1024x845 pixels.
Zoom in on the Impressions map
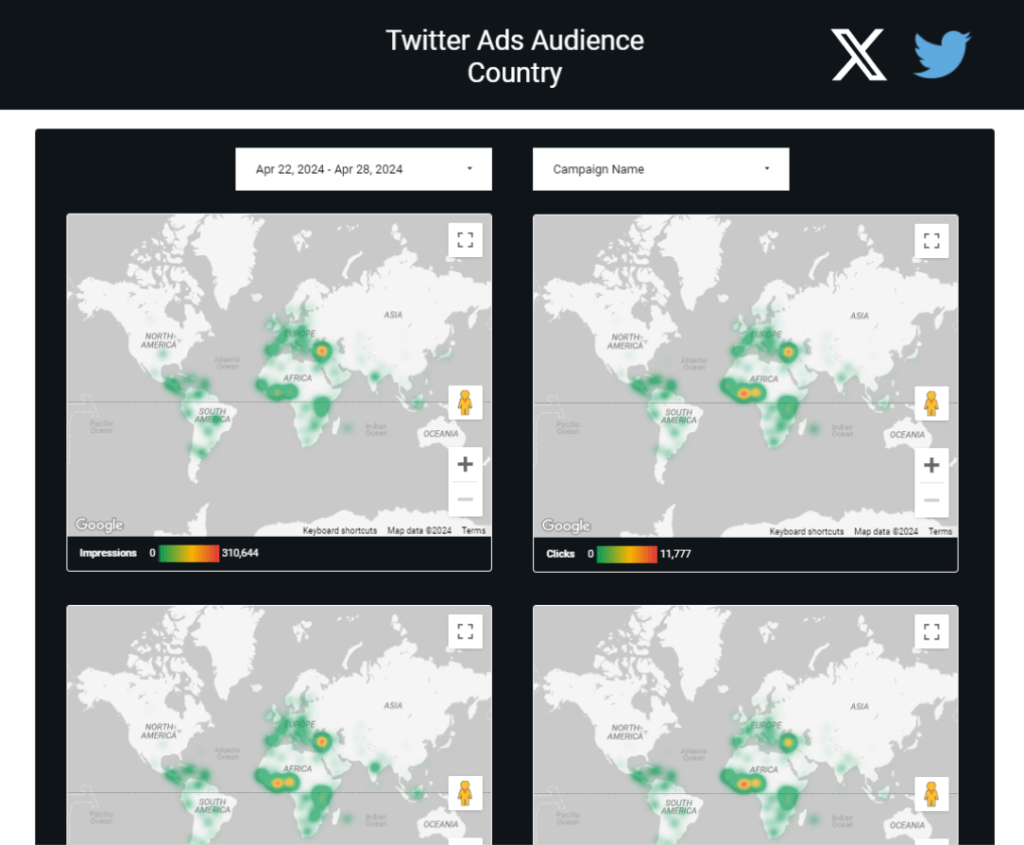[465, 464]
